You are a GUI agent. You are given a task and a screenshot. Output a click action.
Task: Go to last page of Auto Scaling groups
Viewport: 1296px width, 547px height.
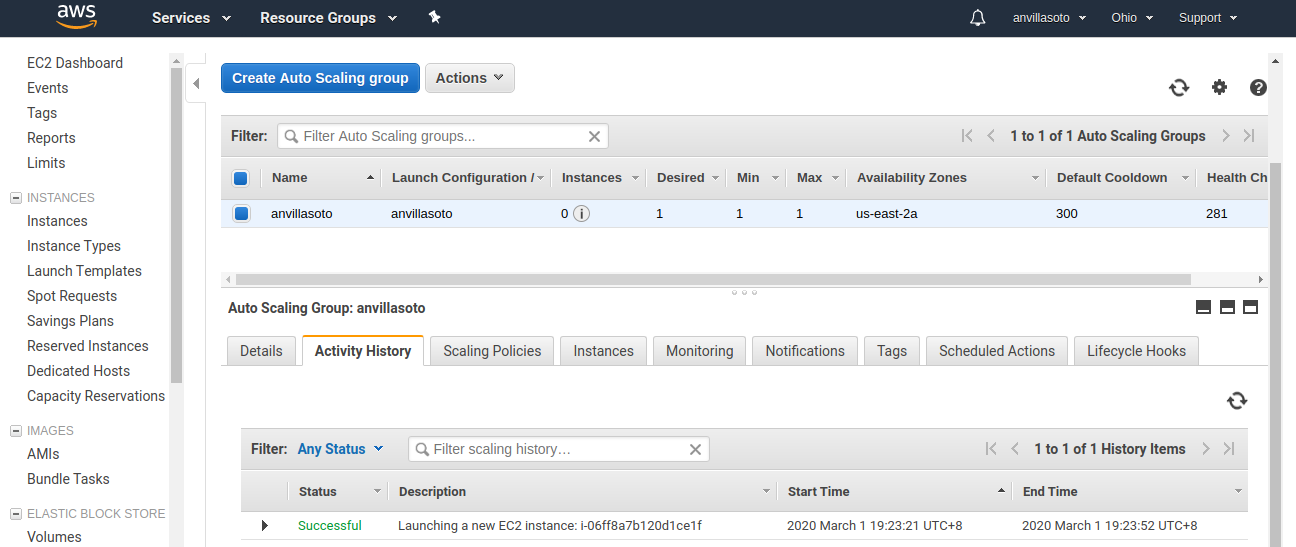click(1249, 136)
